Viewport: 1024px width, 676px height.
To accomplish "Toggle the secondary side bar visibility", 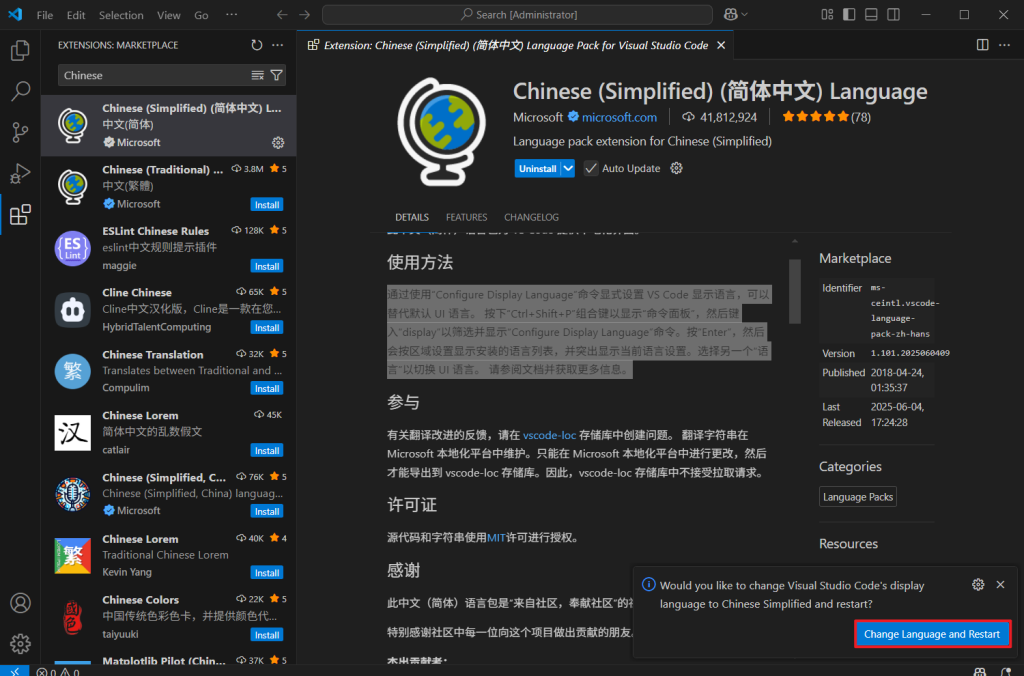I will pyautogui.click(x=893, y=14).
